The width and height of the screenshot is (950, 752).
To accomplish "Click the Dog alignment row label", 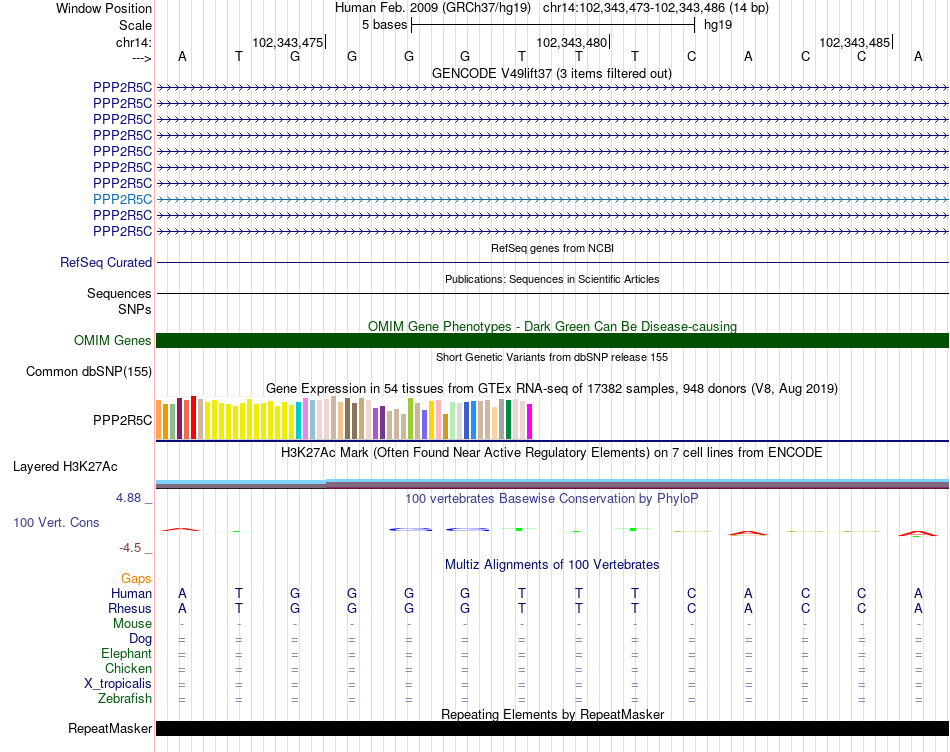I will (x=140, y=639).
